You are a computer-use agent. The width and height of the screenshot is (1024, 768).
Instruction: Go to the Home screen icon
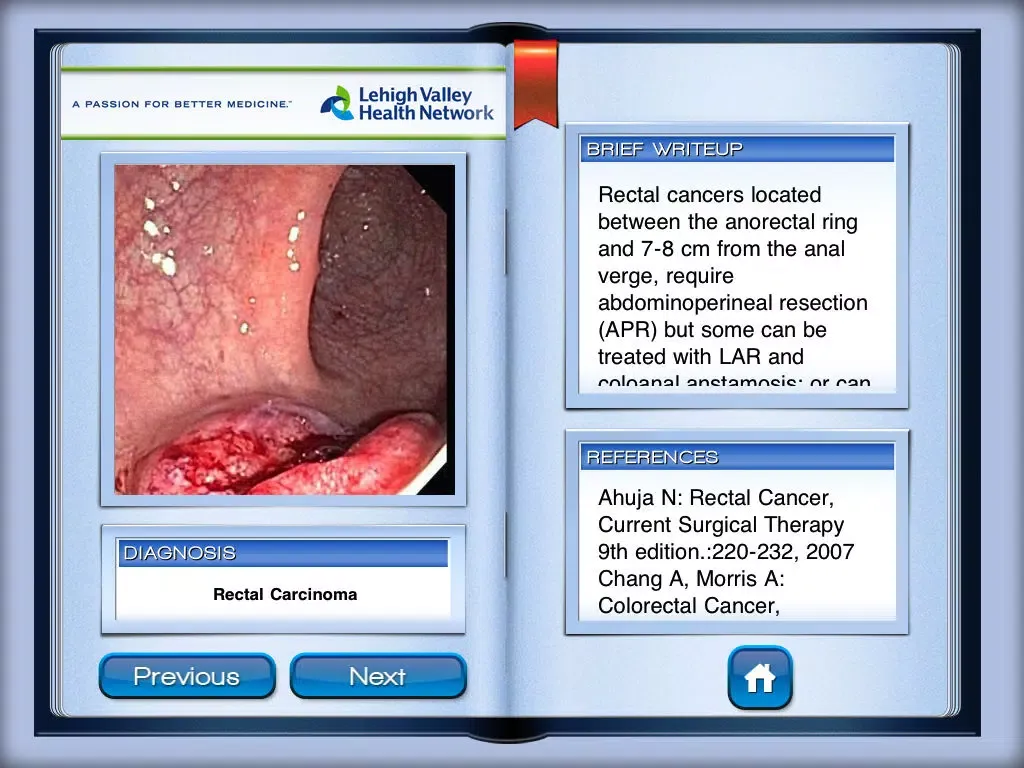pyautogui.click(x=760, y=677)
